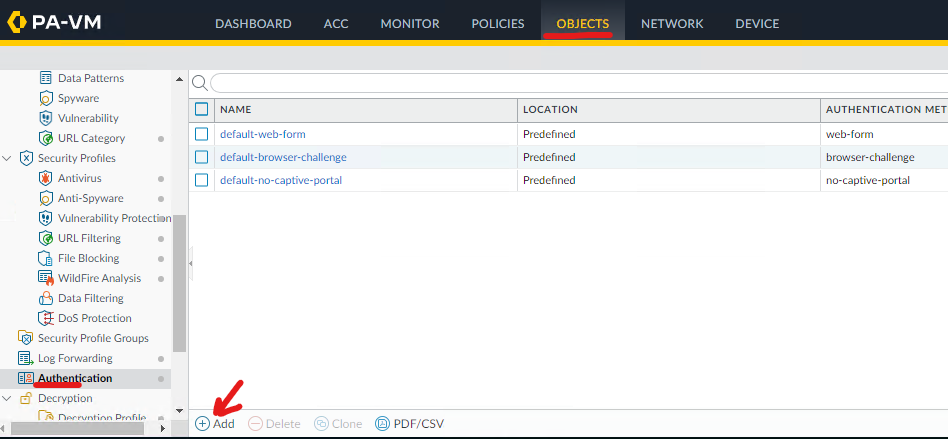Image resolution: width=948 pixels, height=439 pixels.
Task: Switch to the NETWORK tab
Action: click(x=672, y=23)
